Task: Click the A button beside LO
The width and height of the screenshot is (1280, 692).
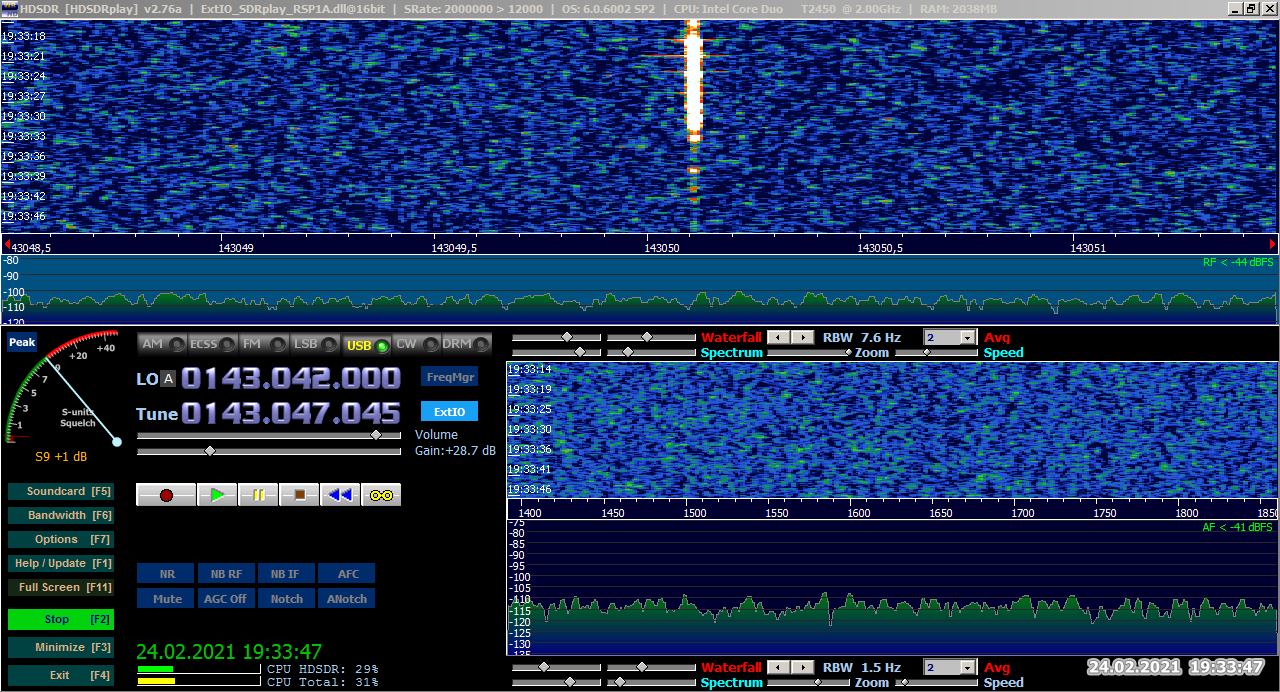Action: 168,379
